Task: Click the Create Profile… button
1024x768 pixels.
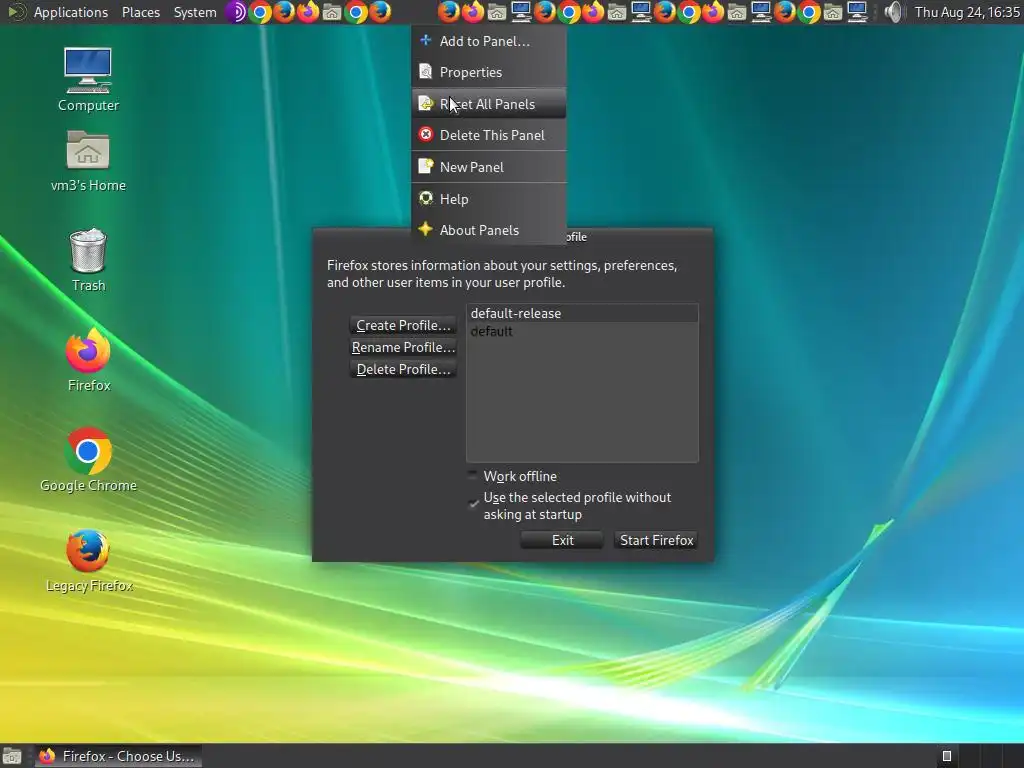Action: (403, 325)
